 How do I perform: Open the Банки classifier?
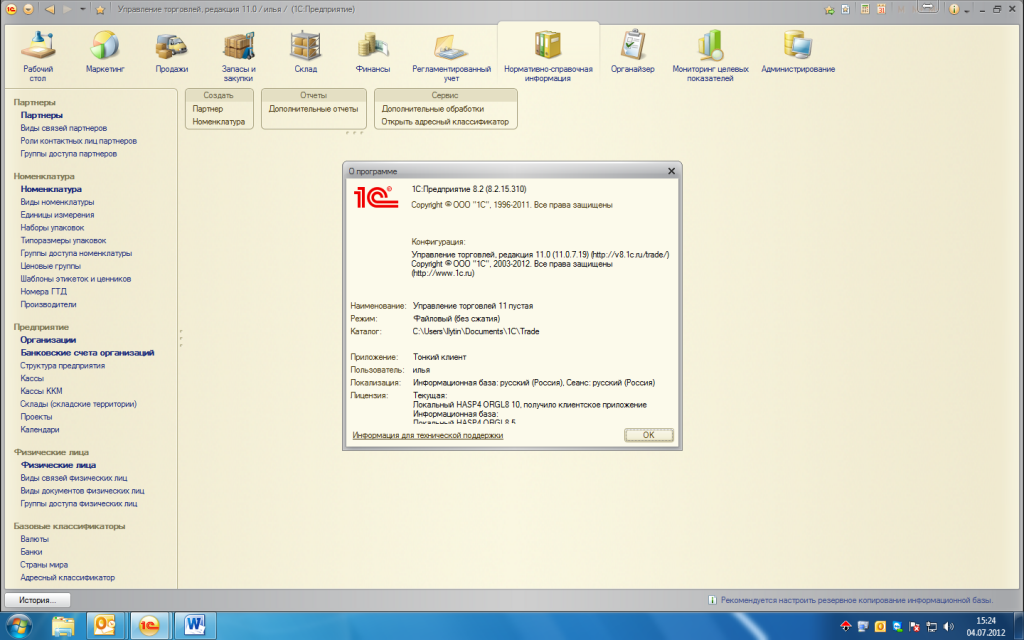coord(31,552)
